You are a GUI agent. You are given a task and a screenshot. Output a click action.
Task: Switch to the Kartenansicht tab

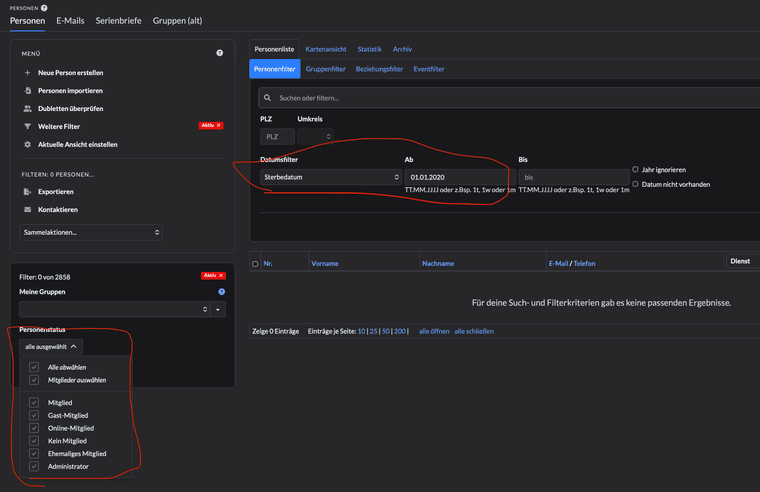(326, 49)
